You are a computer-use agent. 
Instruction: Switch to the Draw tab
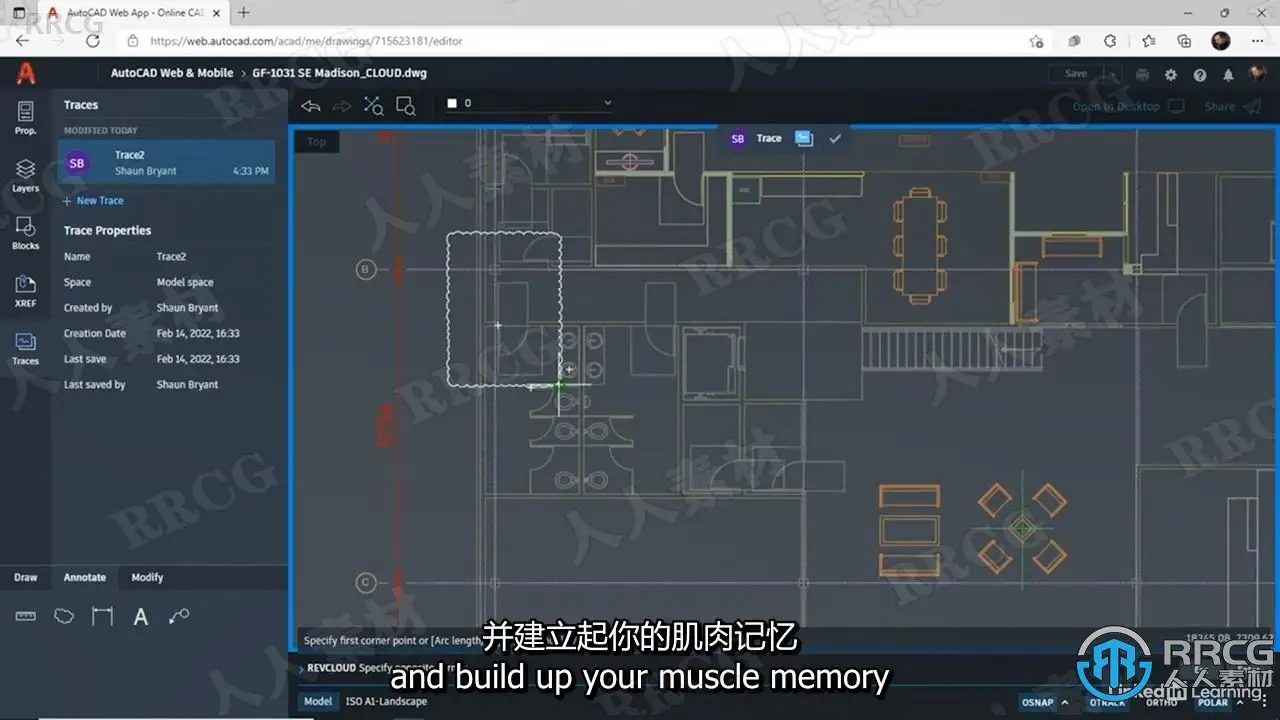pyautogui.click(x=25, y=577)
